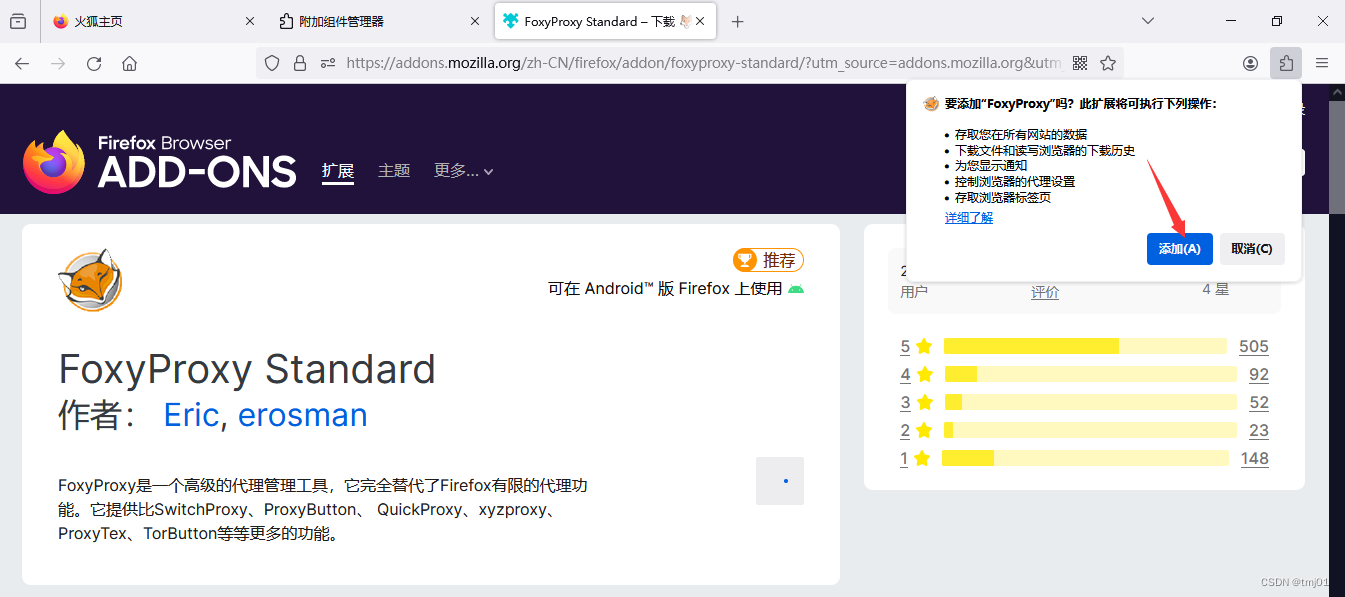Go to the home page icon
Screen dimensions: 1345x597
coord(129,63)
